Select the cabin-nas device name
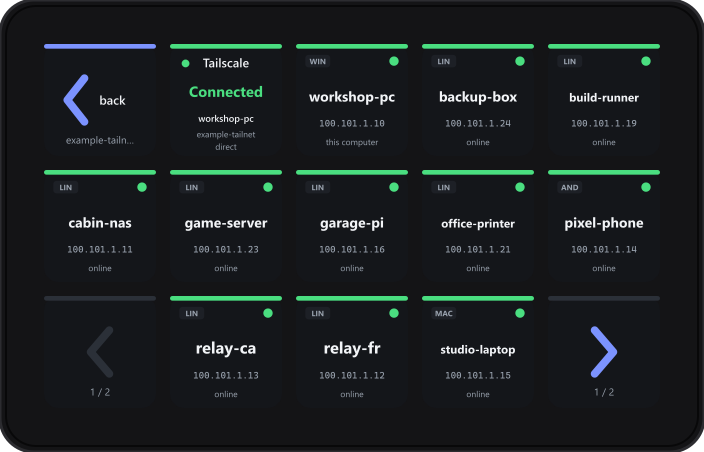The image size is (704, 452). click(100, 223)
